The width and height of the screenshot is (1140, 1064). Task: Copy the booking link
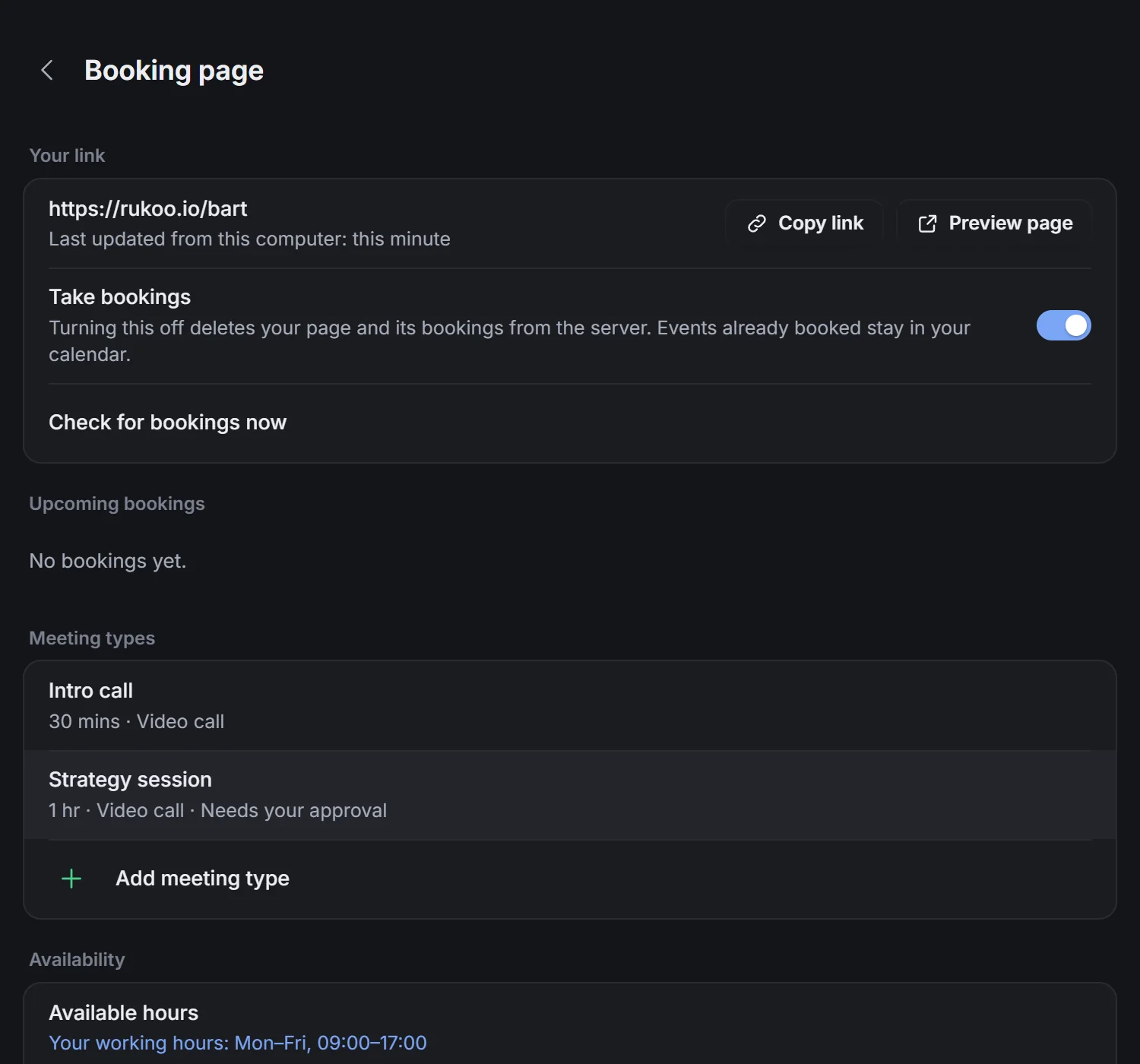point(804,223)
